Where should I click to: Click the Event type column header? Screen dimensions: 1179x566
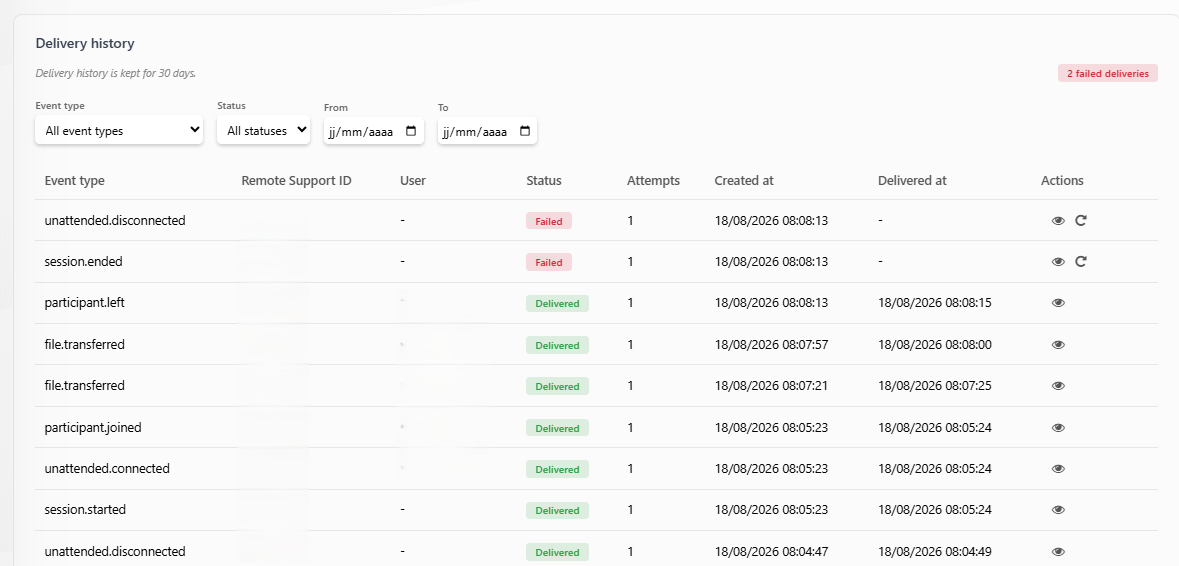point(74,180)
